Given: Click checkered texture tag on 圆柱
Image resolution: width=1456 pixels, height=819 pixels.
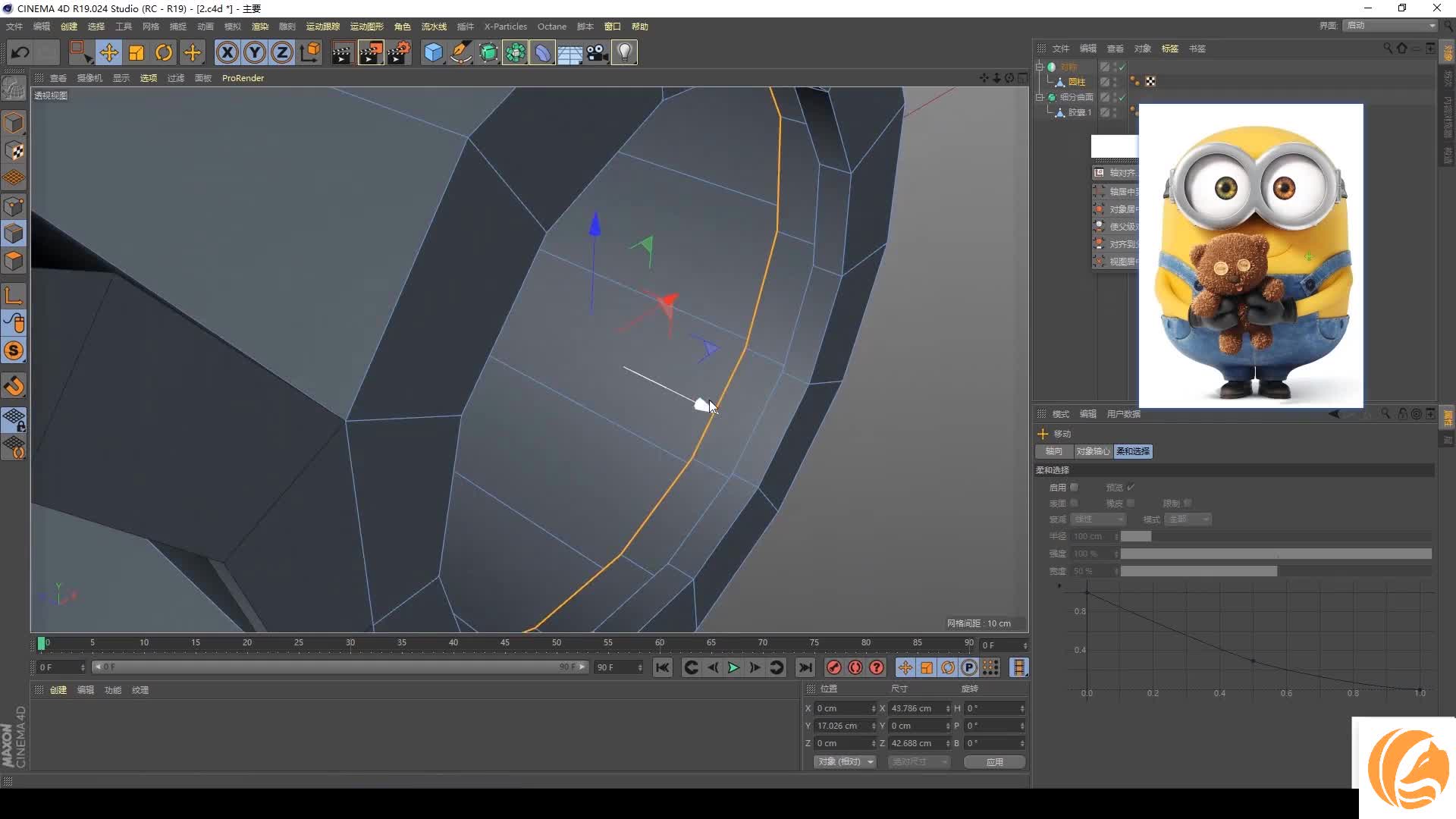Looking at the screenshot, I should coord(1150,81).
